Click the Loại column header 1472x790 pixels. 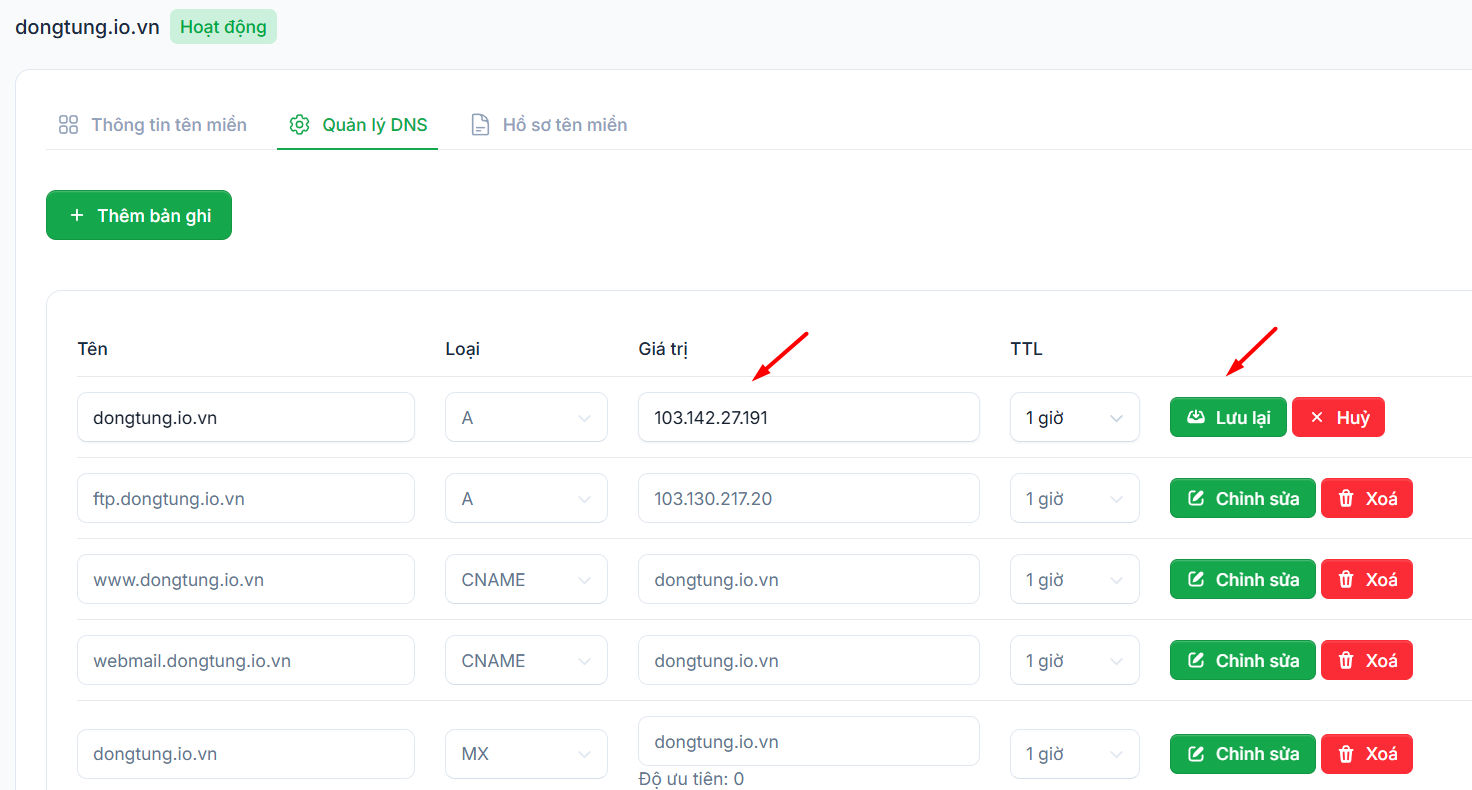tap(462, 349)
